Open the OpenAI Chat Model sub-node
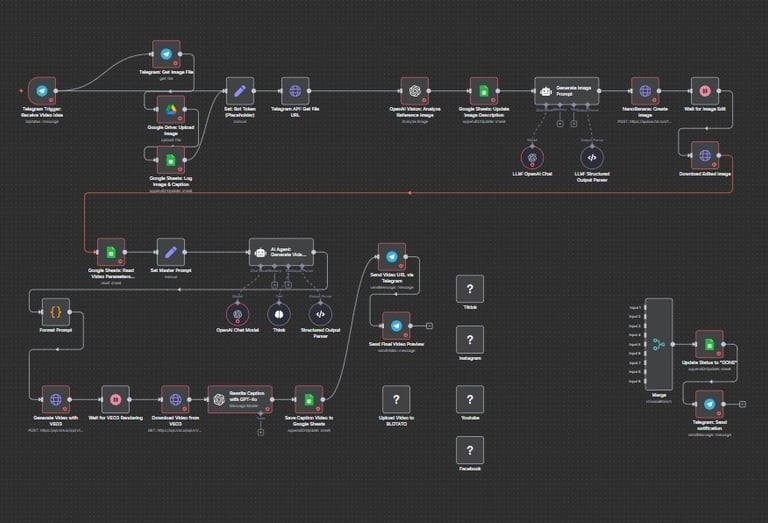Image resolution: width=768 pixels, height=523 pixels. (x=238, y=314)
